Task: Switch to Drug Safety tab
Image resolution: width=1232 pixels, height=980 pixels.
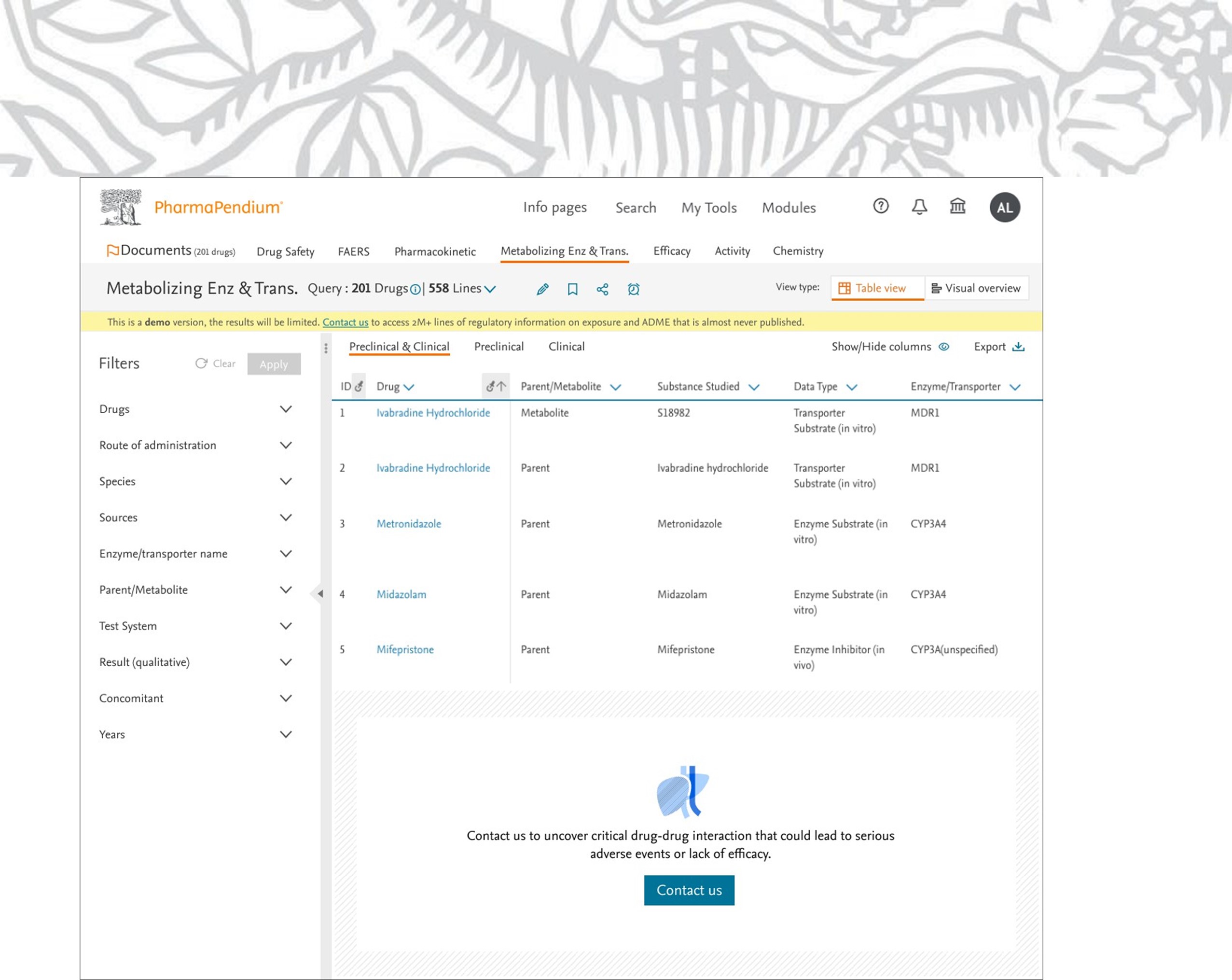Action: tap(285, 252)
